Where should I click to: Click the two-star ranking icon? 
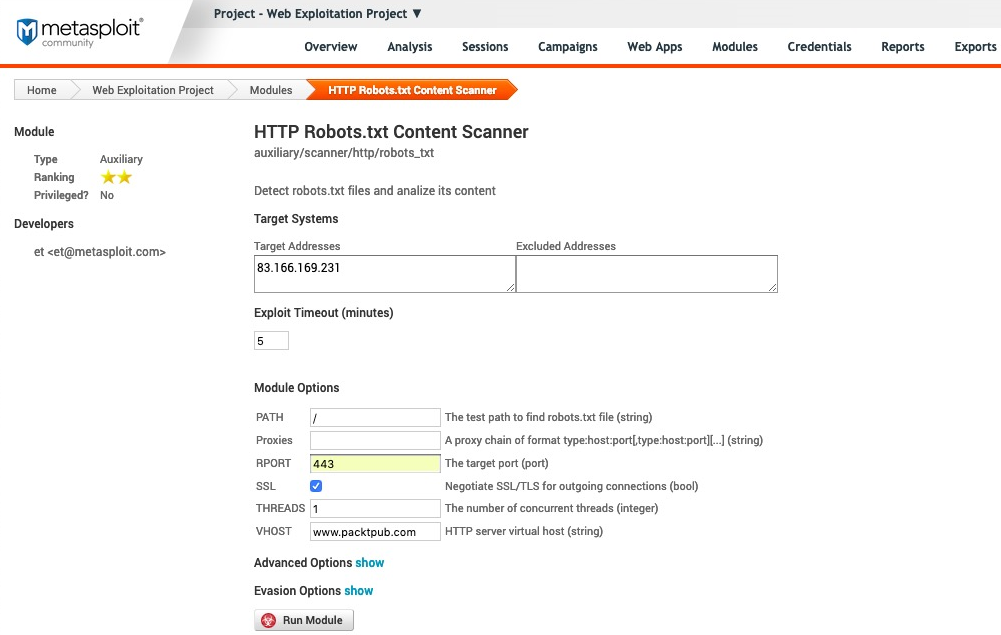point(116,177)
